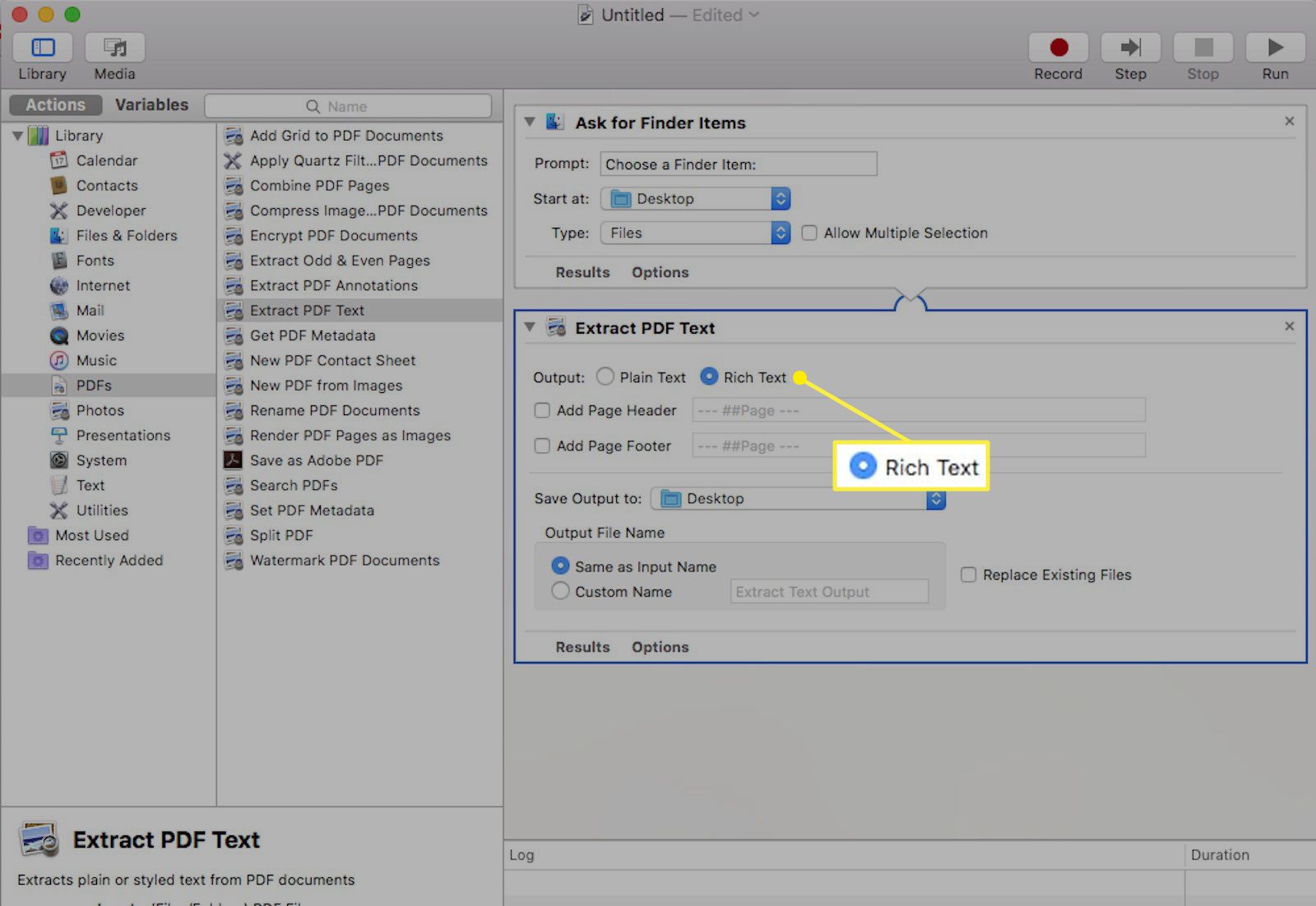
Task: Click the Add Page Header text field
Action: (919, 410)
